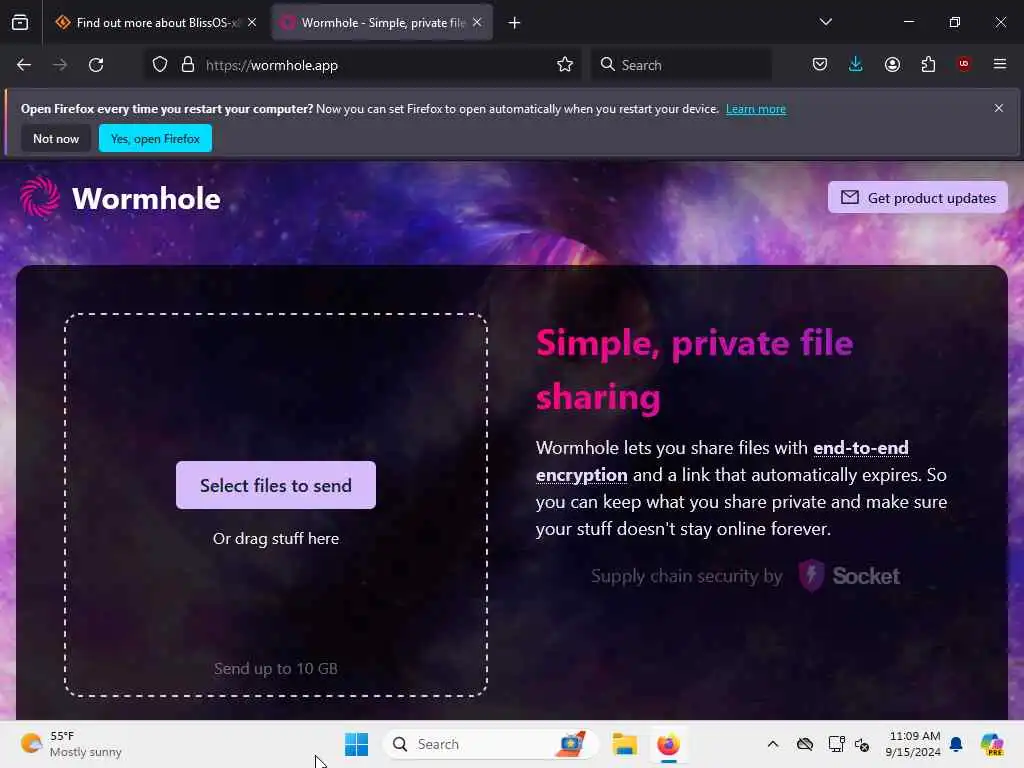Click the Socket text link
Screen dimensions: 1024x768
866,575
